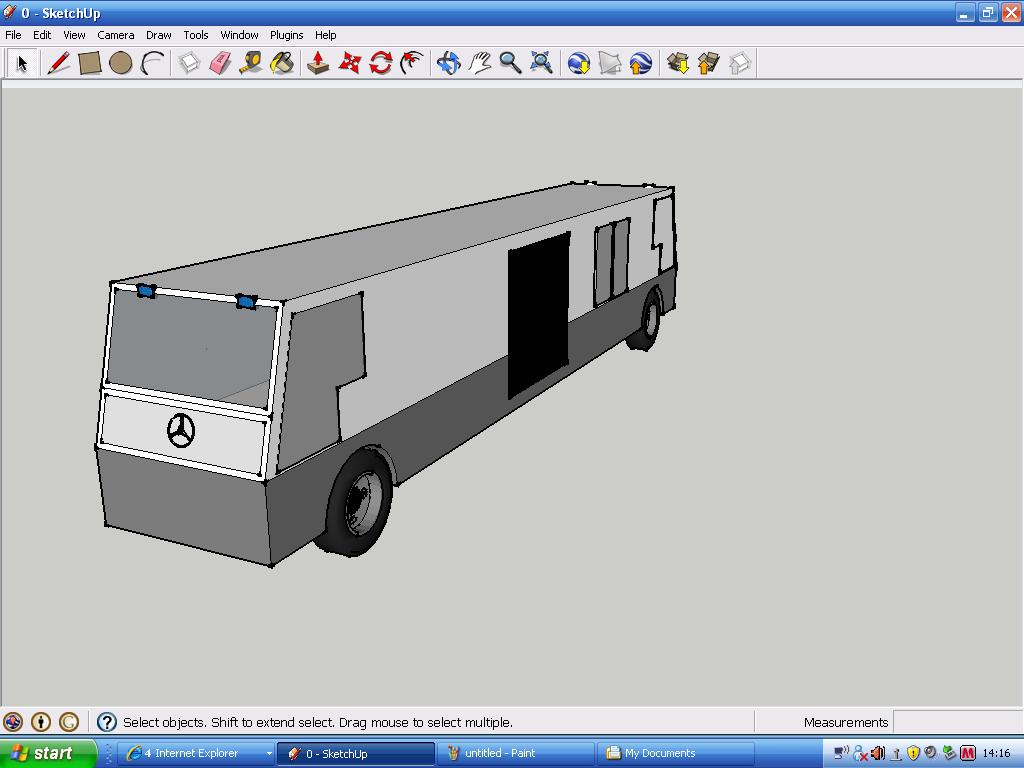This screenshot has width=1024, height=768.
Task: Choose the Line pencil tool
Action: [x=58, y=63]
